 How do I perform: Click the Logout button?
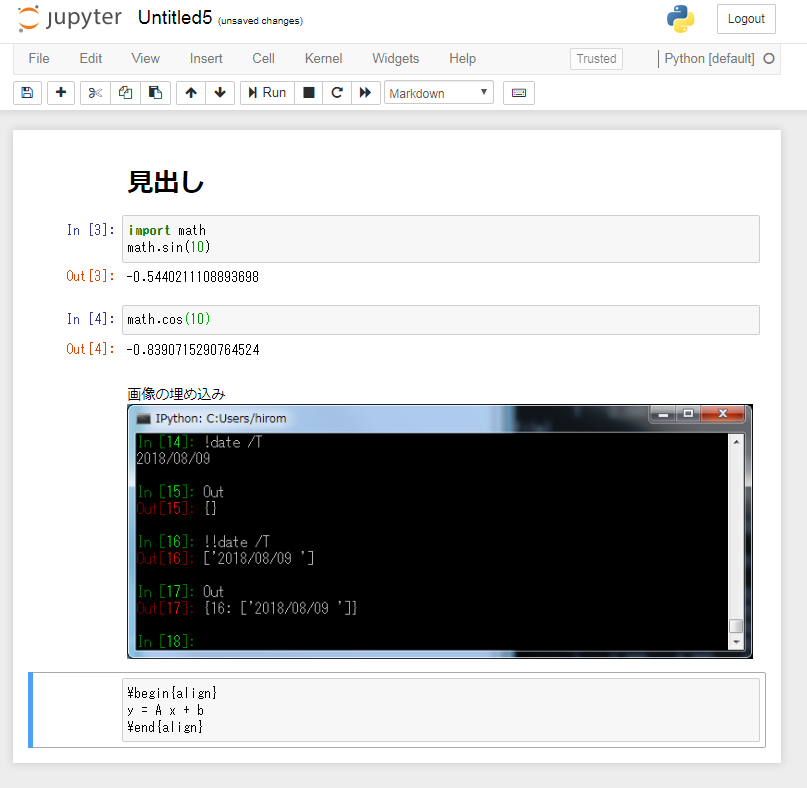click(746, 19)
